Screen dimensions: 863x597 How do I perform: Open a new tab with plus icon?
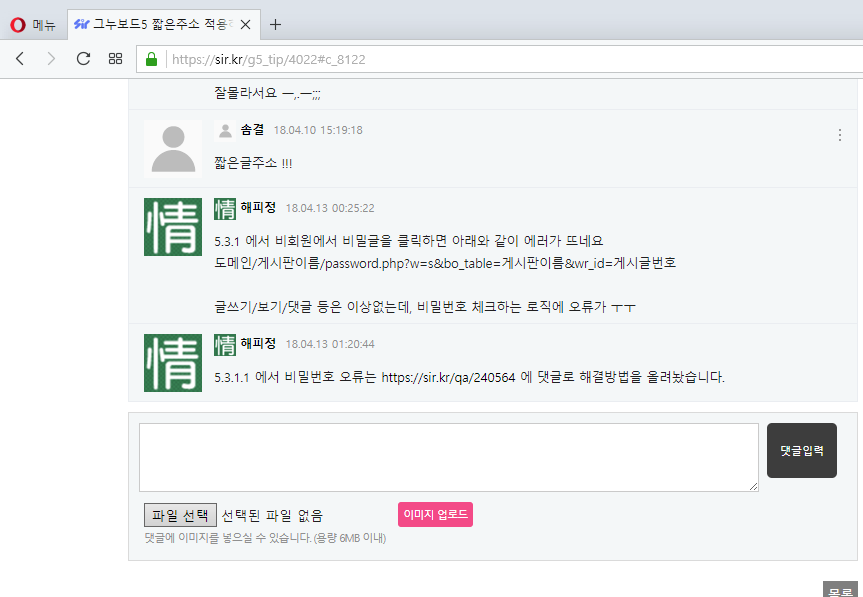(x=276, y=25)
